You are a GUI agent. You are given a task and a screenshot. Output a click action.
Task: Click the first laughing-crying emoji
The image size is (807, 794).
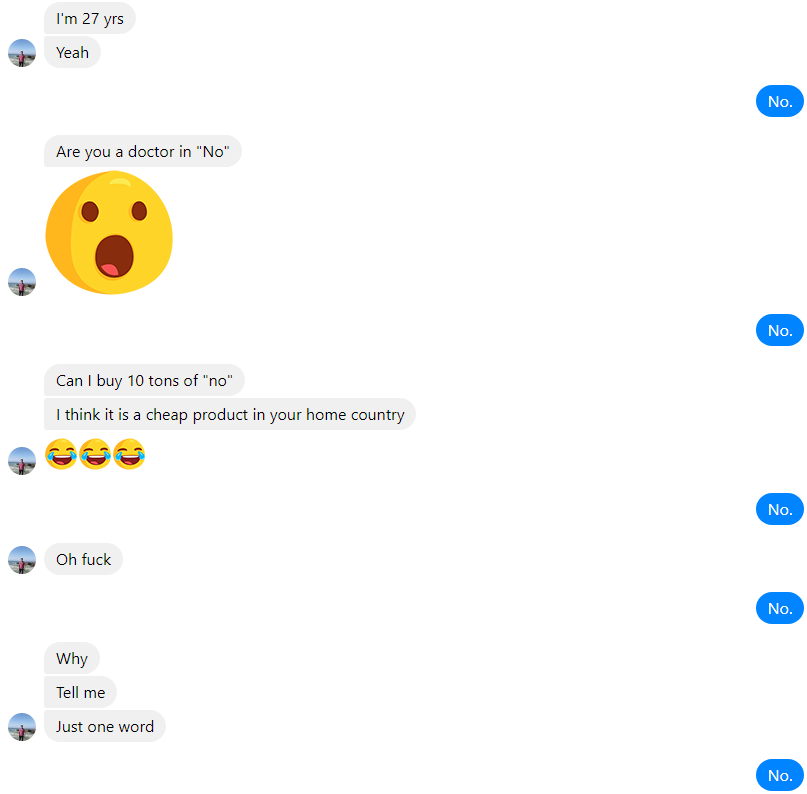[61, 454]
